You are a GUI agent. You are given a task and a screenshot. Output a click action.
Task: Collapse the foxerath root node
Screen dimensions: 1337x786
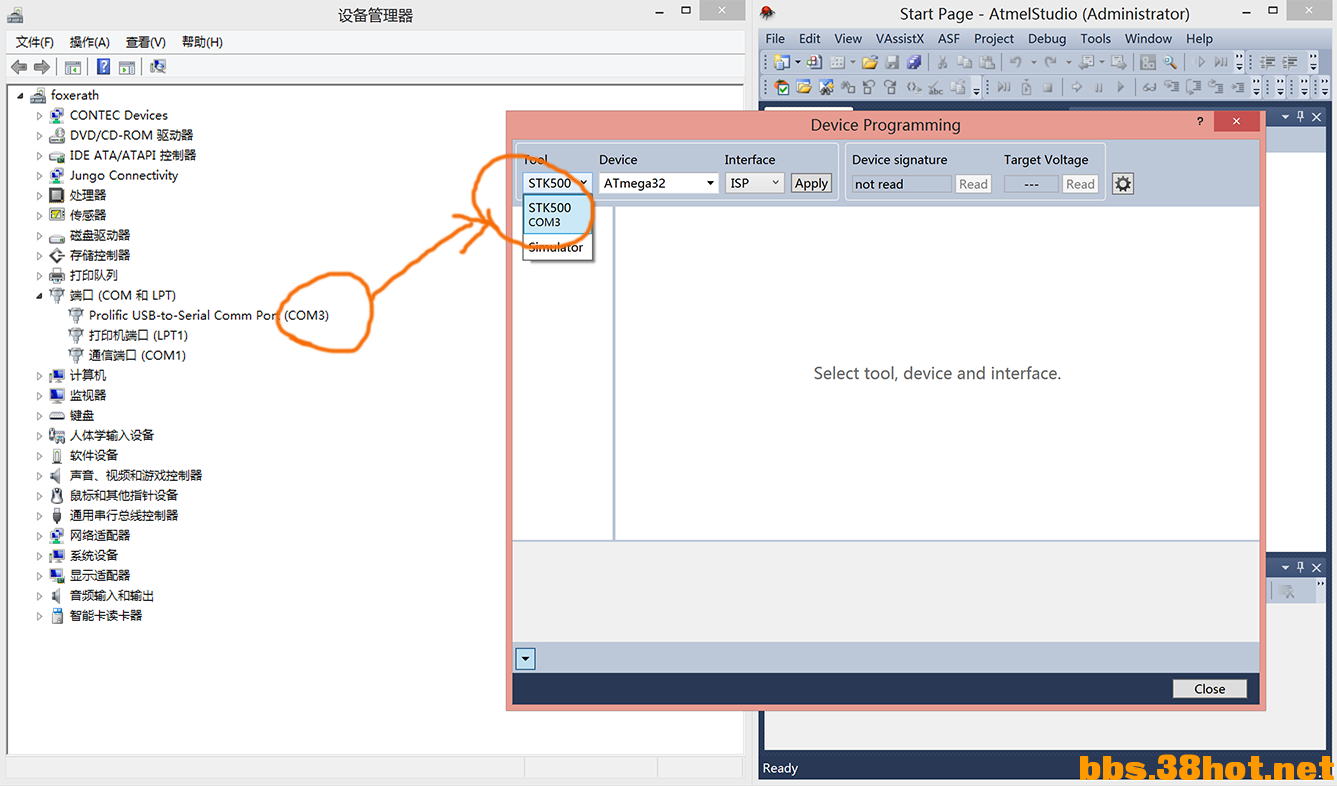point(21,95)
